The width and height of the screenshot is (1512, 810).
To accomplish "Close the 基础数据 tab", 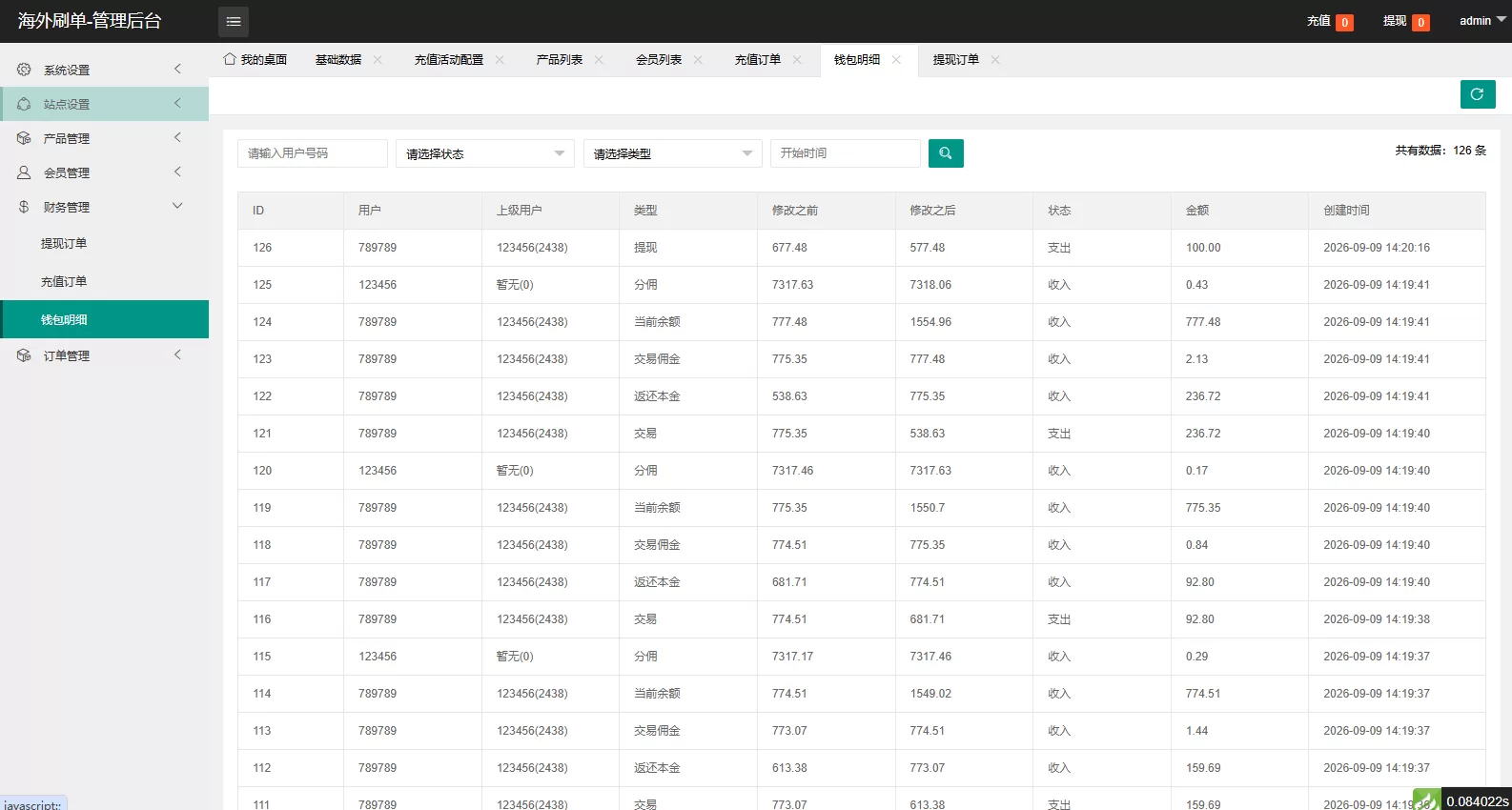I will click(378, 59).
